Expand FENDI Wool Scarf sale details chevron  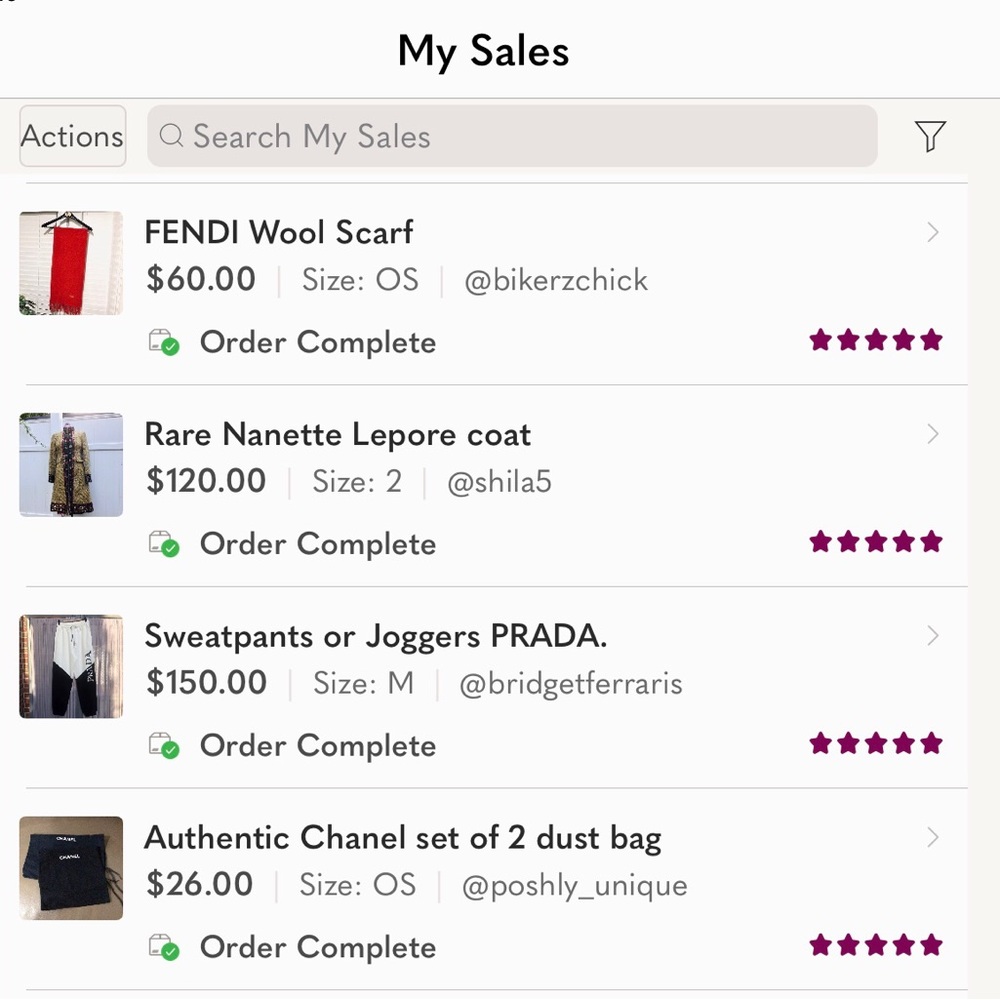pyautogui.click(x=932, y=232)
